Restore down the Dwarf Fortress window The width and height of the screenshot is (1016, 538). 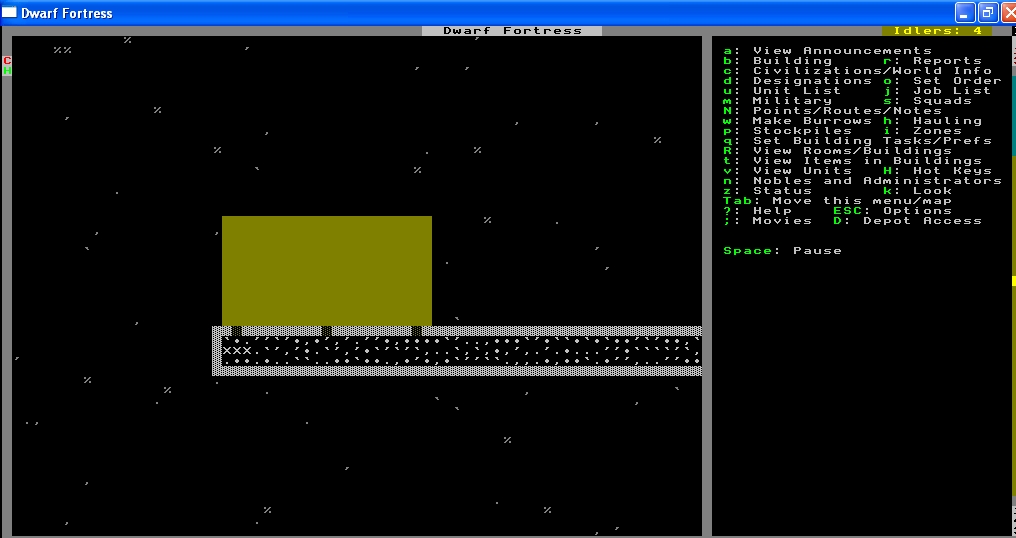pos(987,13)
